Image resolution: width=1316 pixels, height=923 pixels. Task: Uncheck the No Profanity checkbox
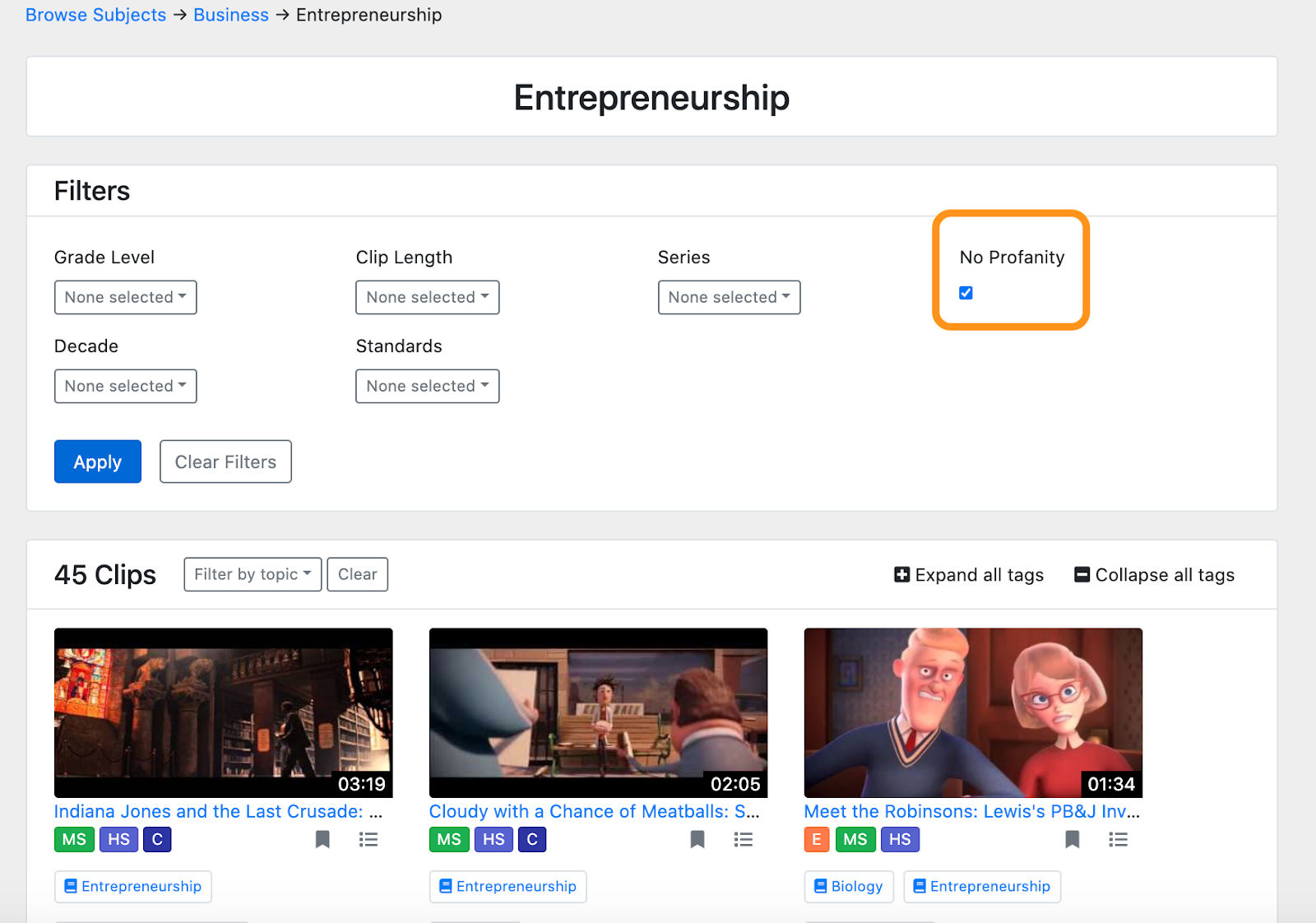point(966,293)
